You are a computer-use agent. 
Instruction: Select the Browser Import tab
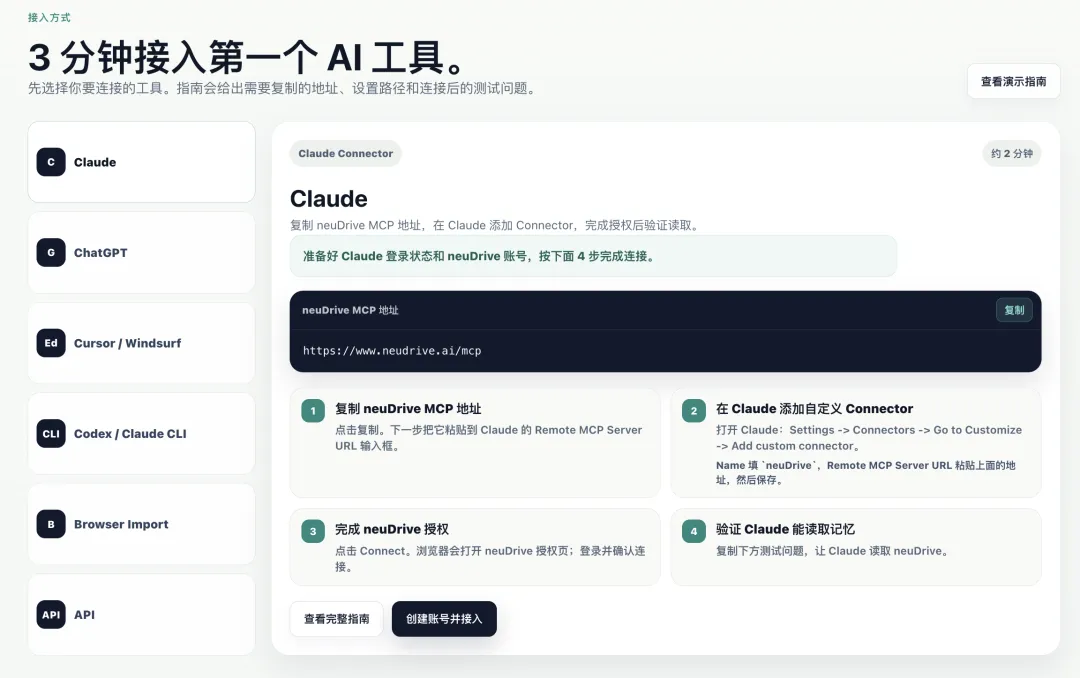click(141, 524)
